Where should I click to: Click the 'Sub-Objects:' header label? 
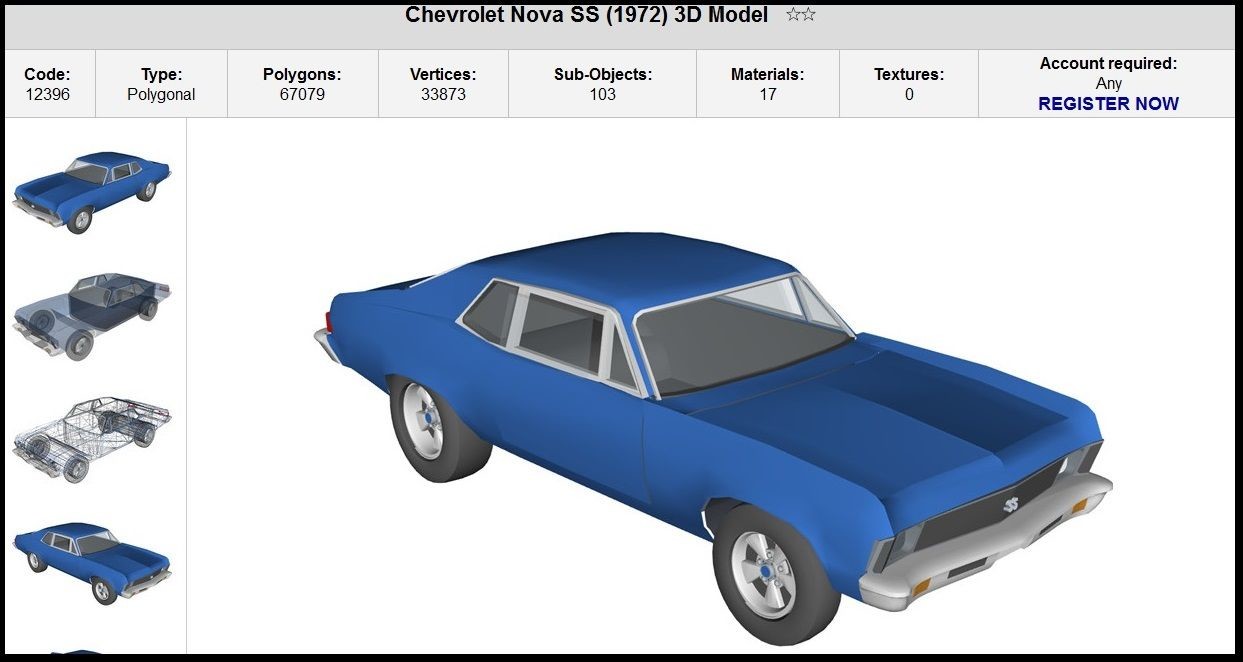click(603, 74)
